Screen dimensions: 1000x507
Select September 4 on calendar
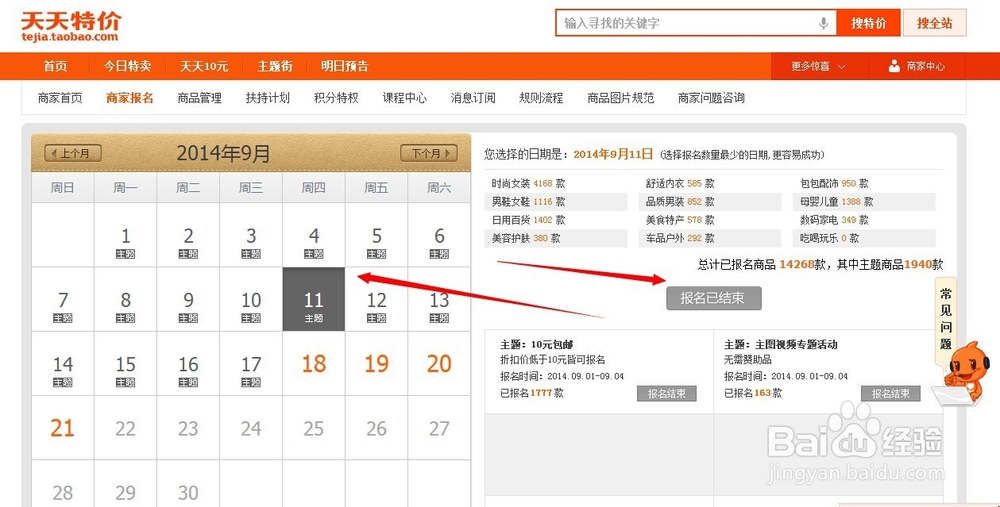(314, 235)
